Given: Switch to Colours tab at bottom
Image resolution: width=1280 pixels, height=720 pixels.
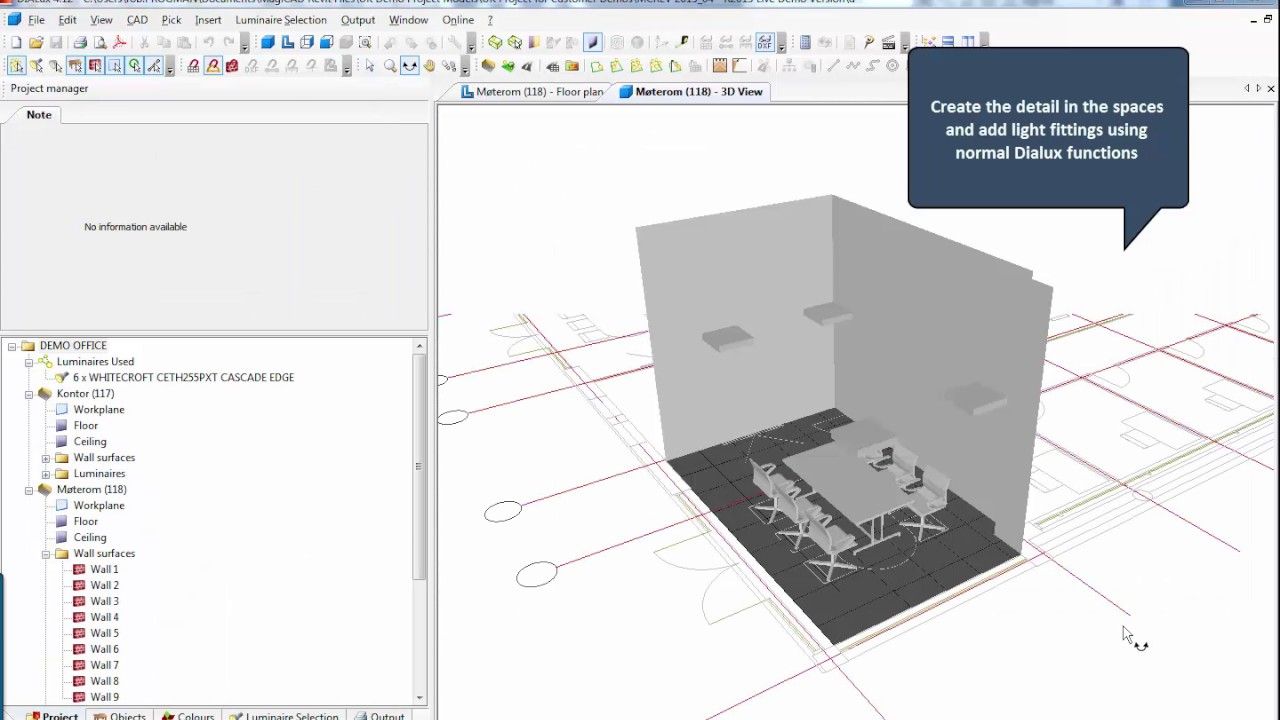Looking at the screenshot, I should pos(188,716).
